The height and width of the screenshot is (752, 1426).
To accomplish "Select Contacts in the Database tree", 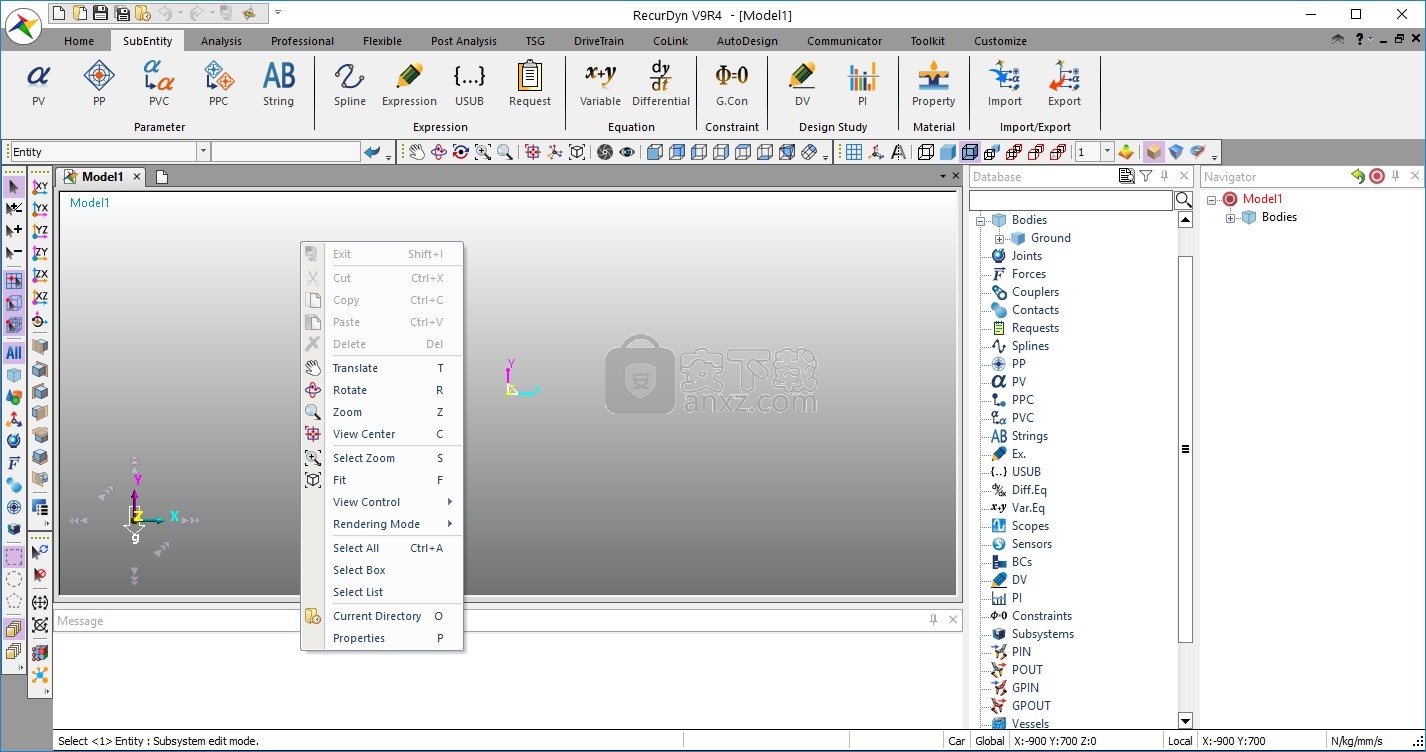I will [1035, 310].
